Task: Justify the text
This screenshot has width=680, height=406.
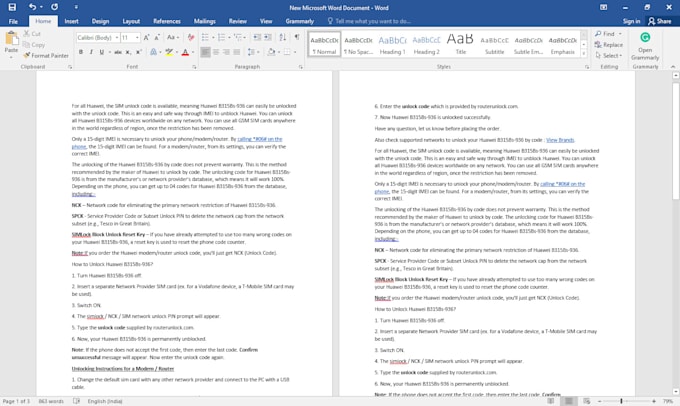Action: [x=237, y=52]
